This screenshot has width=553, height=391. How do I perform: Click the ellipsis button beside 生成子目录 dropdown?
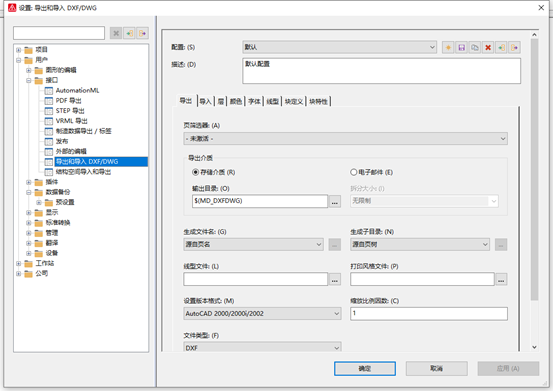[x=501, y=245]
